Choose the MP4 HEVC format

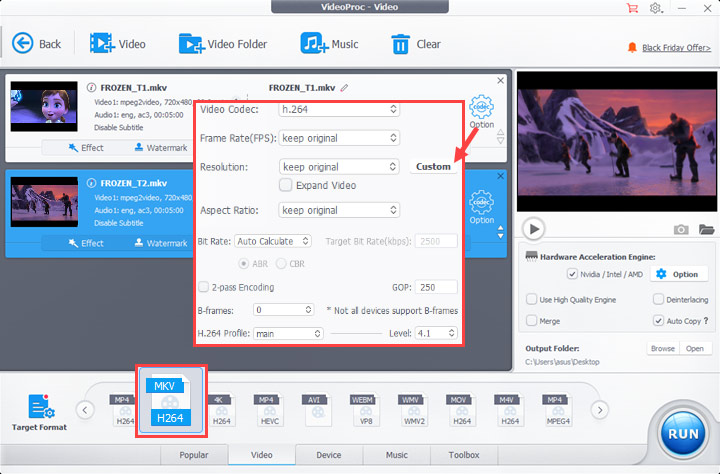269,409
